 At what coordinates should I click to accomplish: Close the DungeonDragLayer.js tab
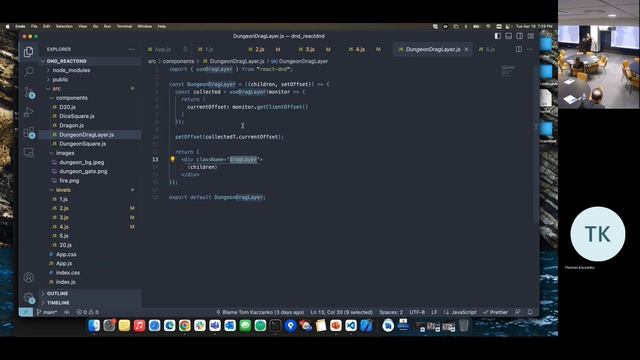467,49
